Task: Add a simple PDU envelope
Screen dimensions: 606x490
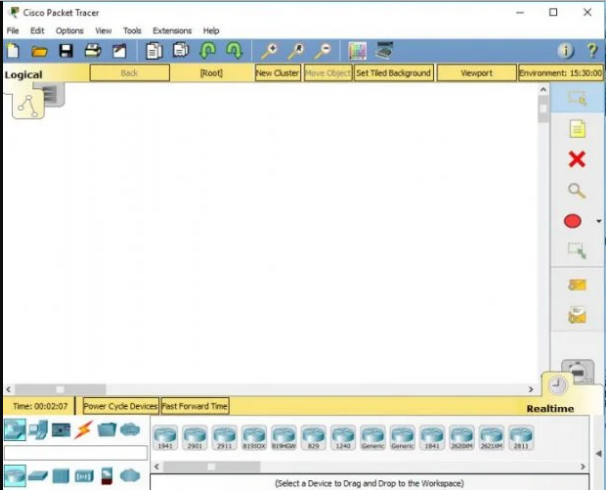Action: point(577,285)
